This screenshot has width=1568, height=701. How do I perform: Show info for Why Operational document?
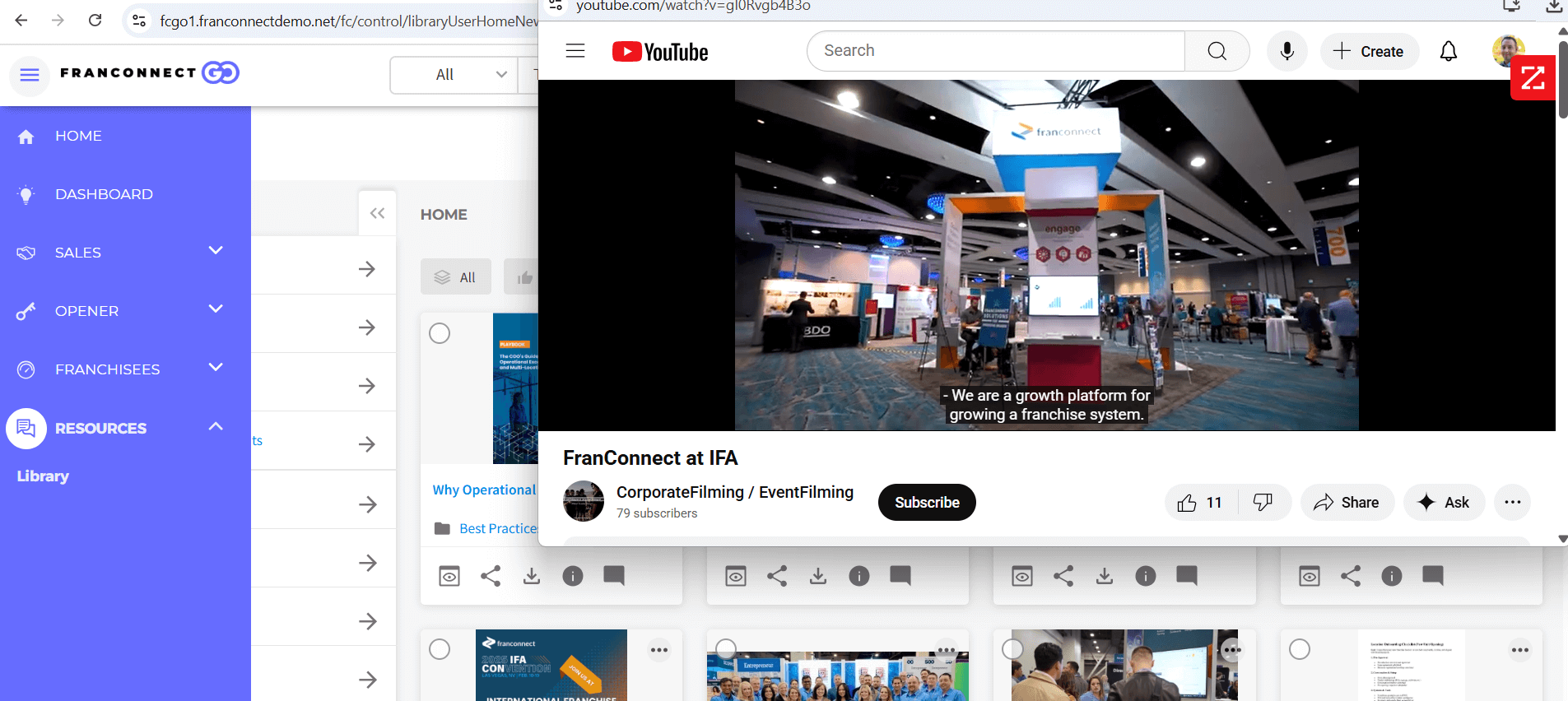573,576
